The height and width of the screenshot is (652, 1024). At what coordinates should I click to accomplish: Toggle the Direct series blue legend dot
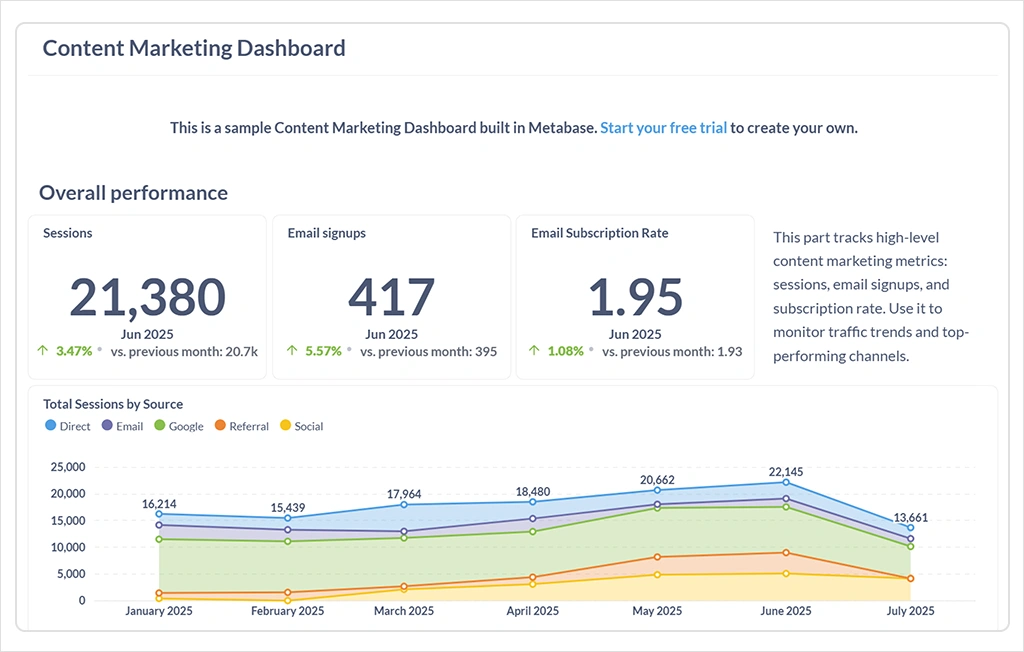51,426
